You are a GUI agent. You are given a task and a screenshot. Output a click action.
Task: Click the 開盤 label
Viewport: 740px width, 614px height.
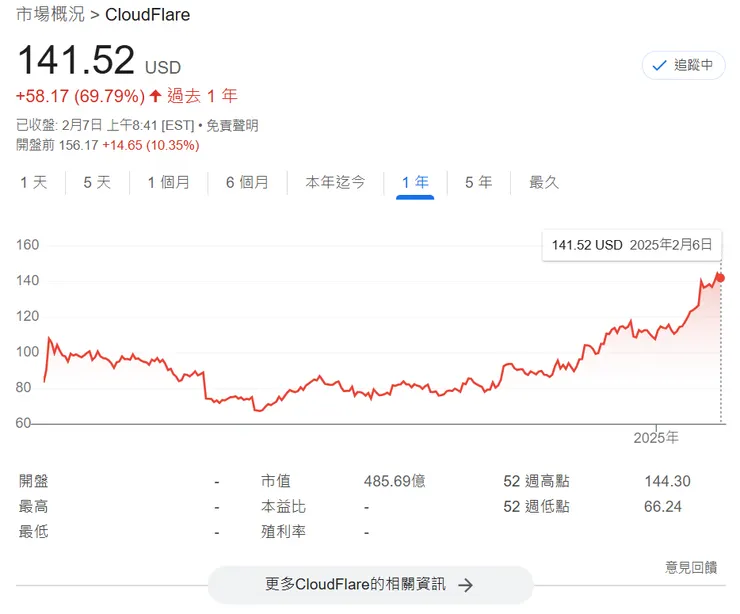[x=34, y=481]
